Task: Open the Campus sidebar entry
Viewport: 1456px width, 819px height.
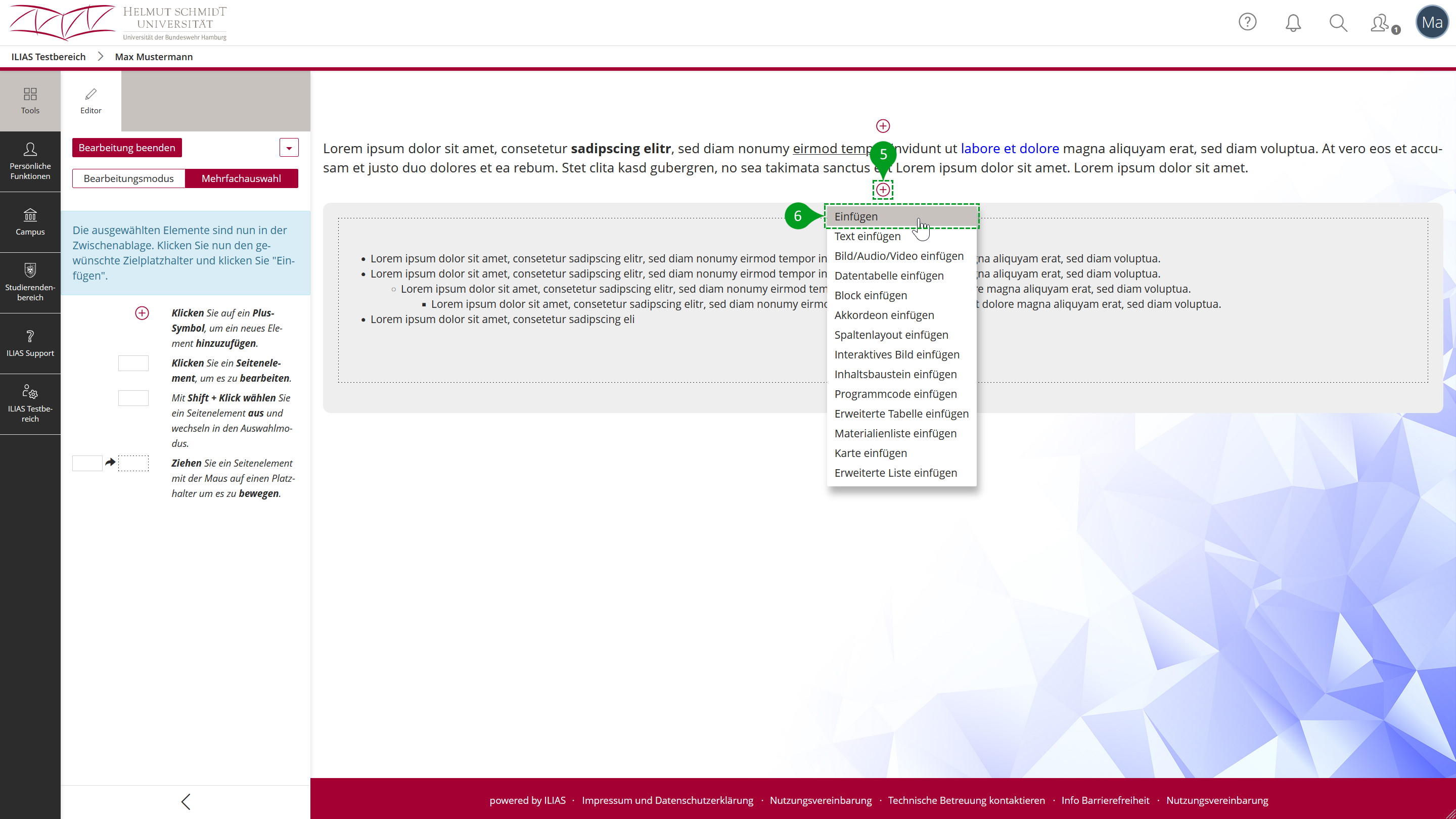Action: click(x=30, y=222)
